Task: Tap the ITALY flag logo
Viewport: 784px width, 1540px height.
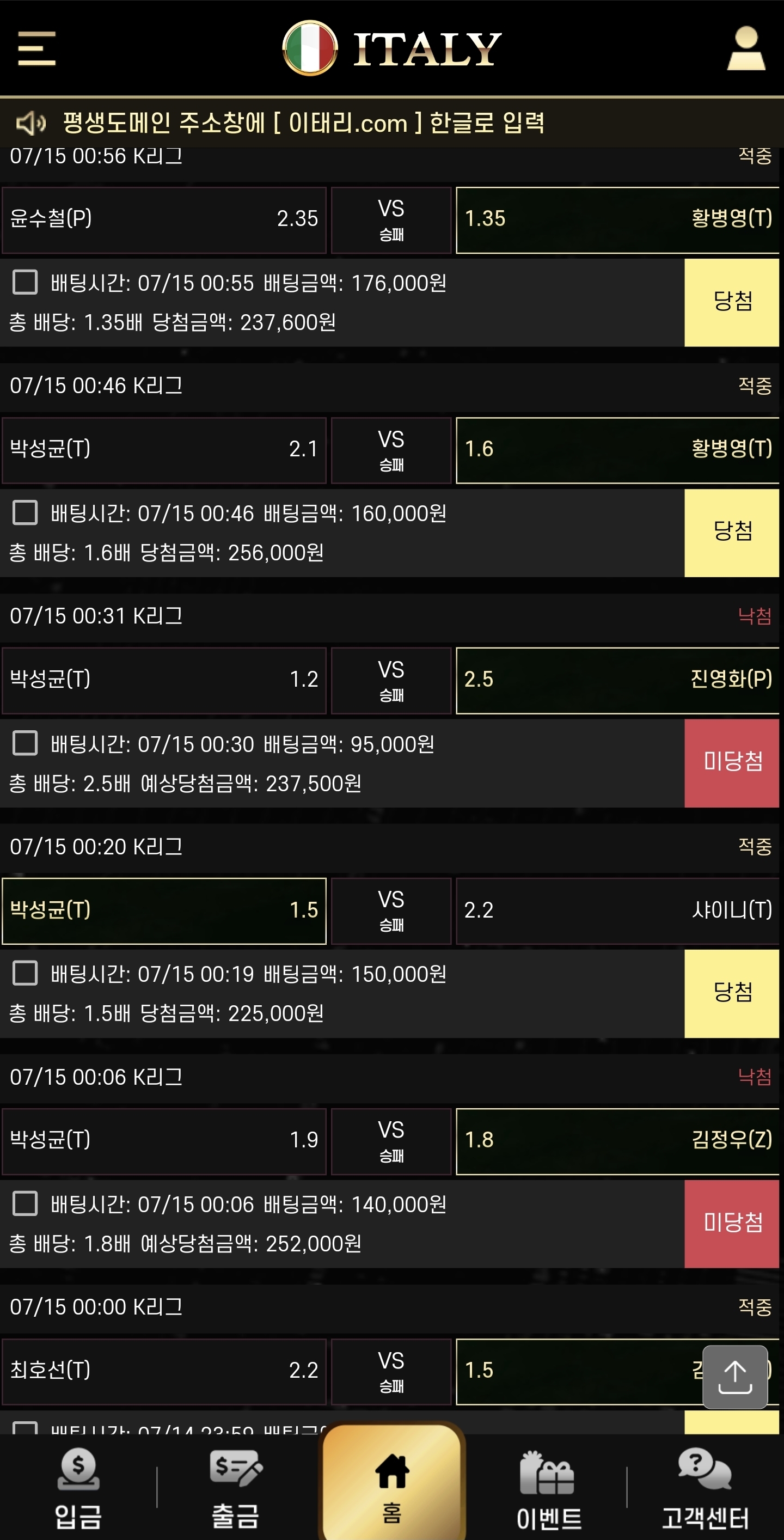Action: [310, 48]
